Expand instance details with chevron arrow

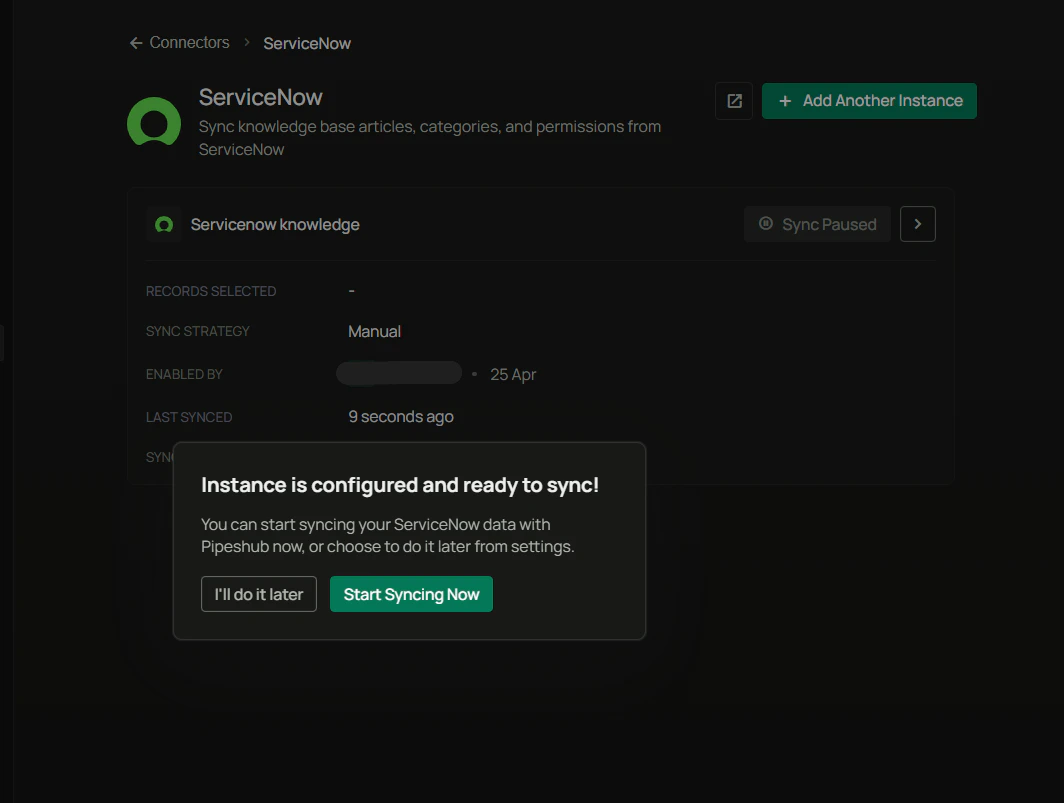pyautogui.click(x=917, y=224)
